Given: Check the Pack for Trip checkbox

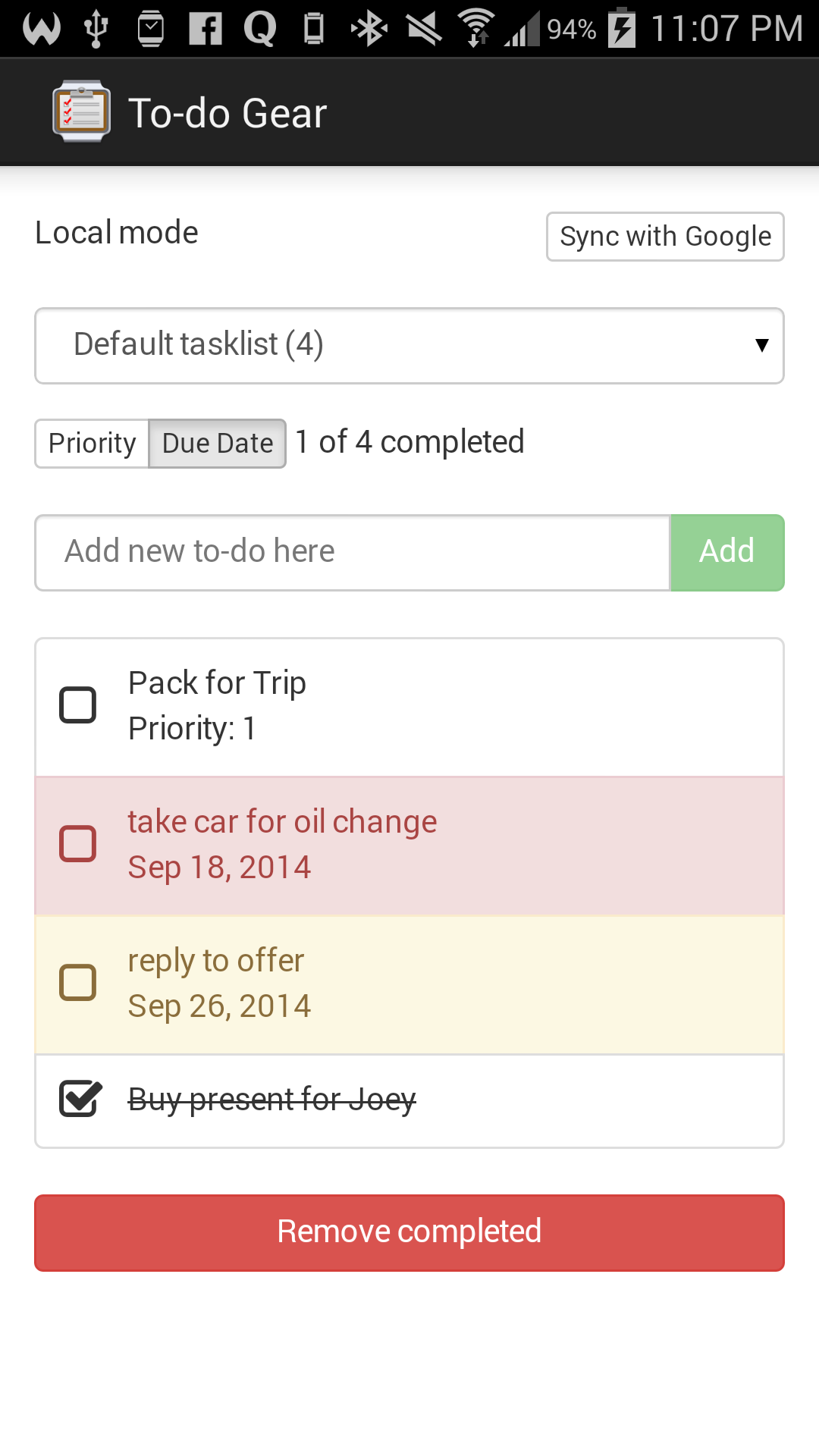Looking at the screenshot, I should tap(78, 705).
